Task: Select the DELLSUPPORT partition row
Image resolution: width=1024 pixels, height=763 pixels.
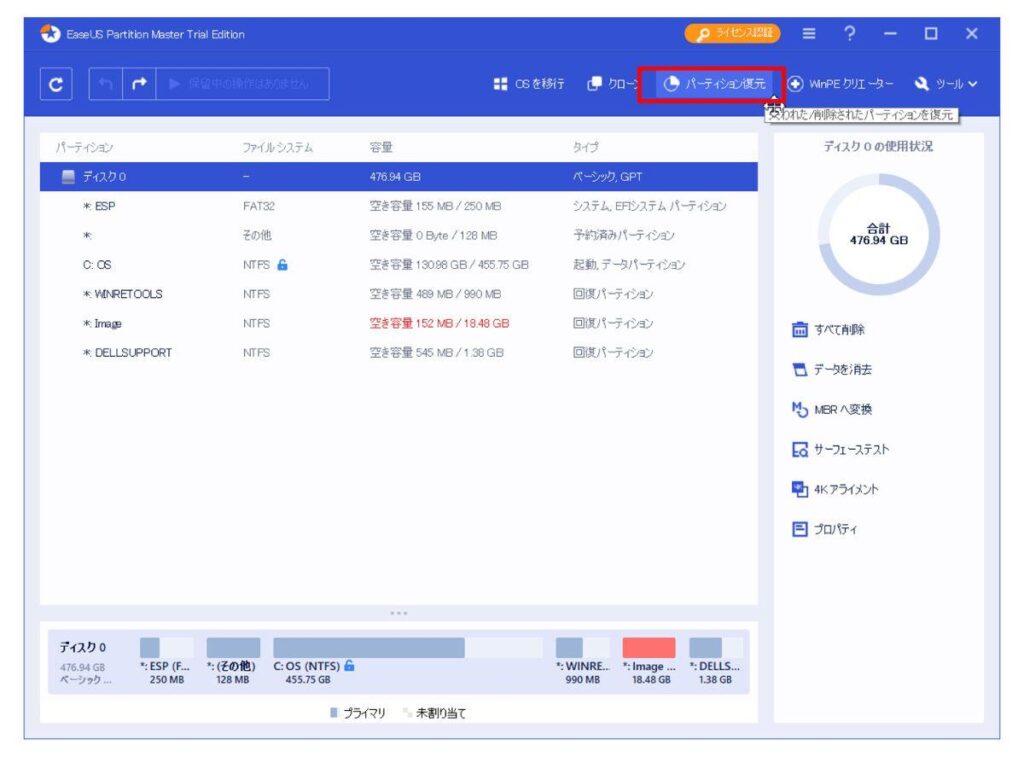Action: point(398,353)
